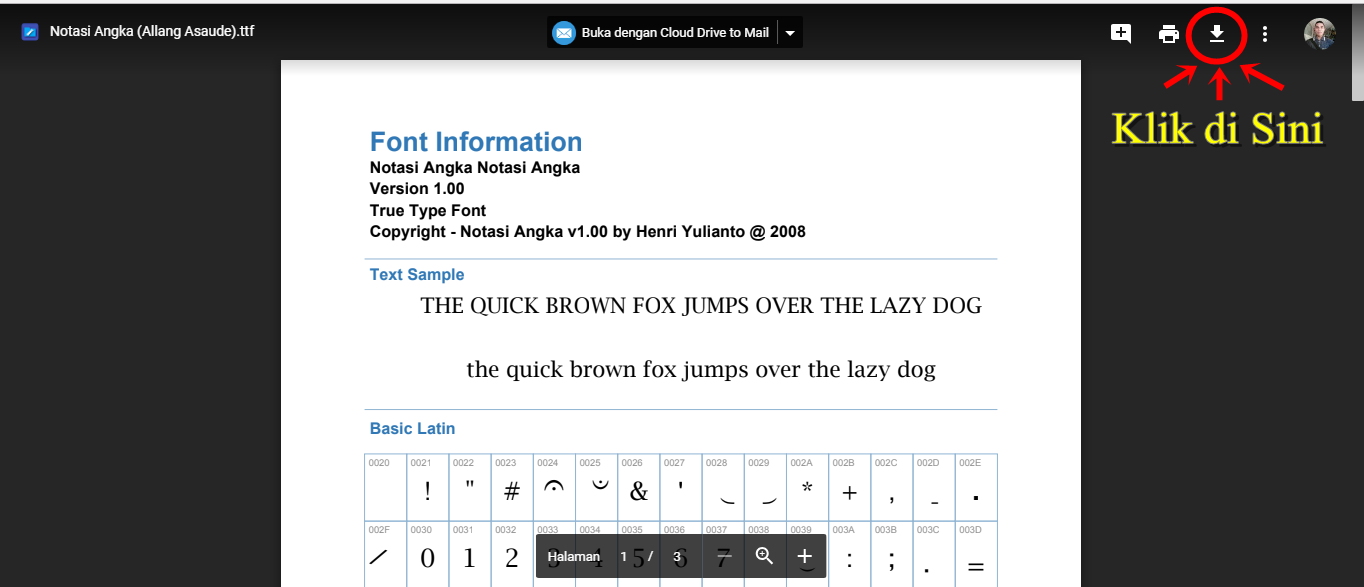Click the Basic Latin heading
The height and width of the screenshot is (587, 1364).
(x=413, y=429)
